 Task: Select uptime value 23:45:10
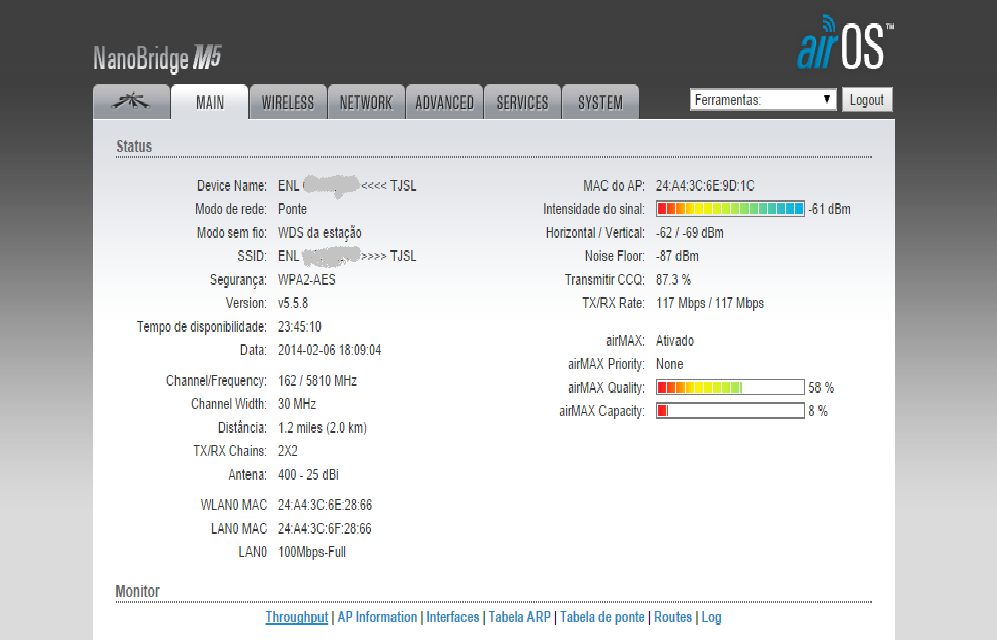tap(299, 327)
